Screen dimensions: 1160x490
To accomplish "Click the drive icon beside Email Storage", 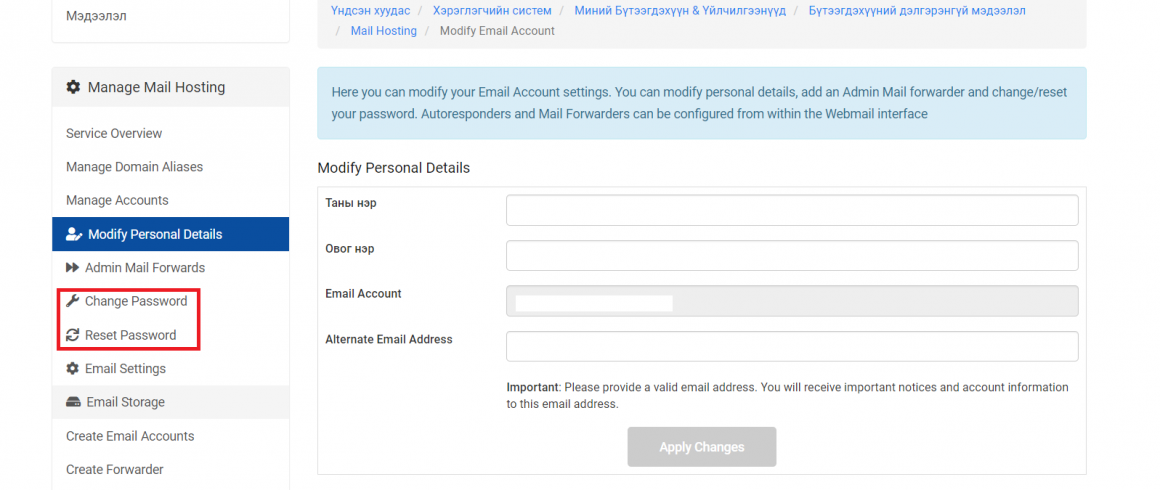I will [73, 403].
